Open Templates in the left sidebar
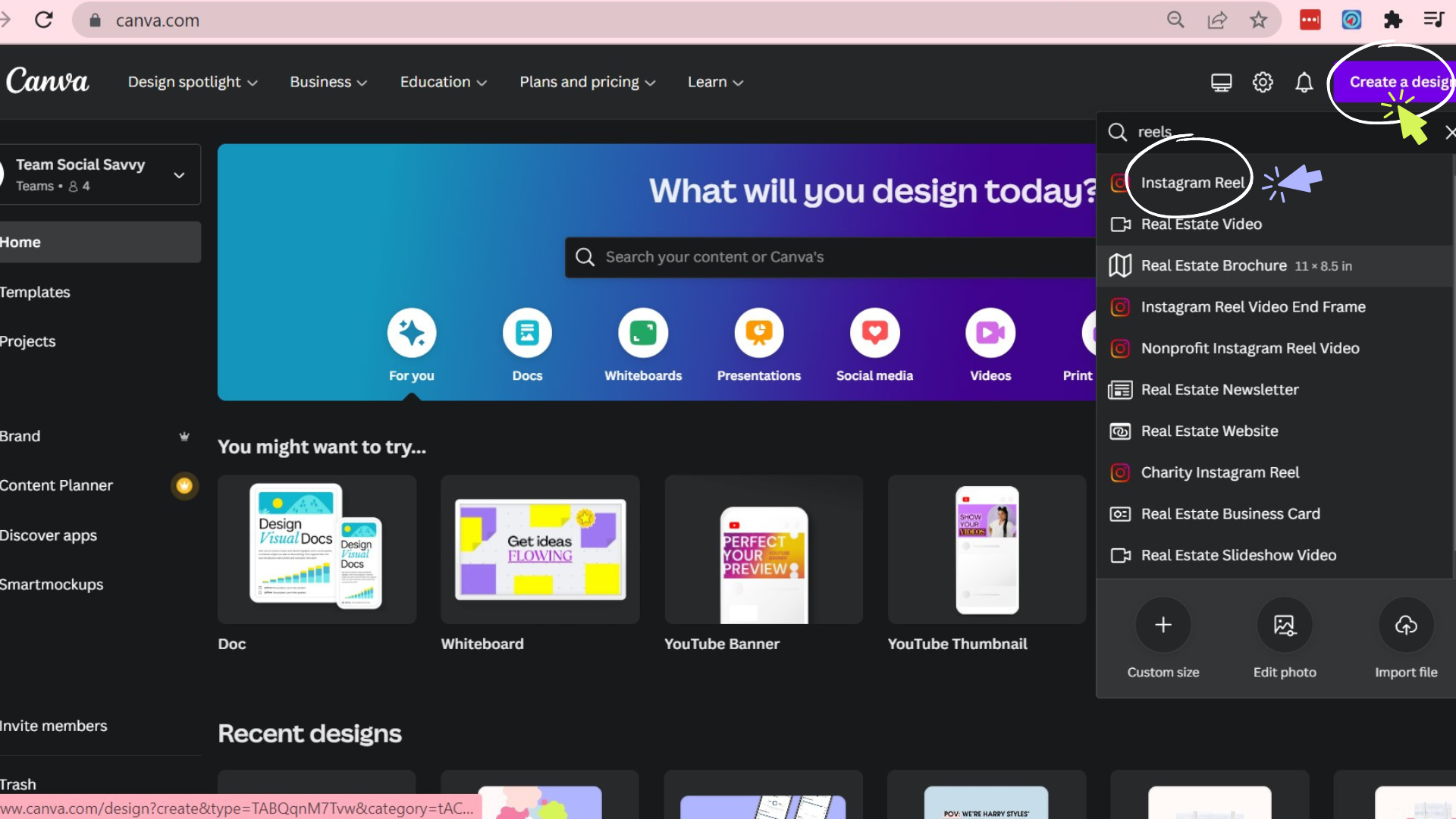The width and height of the screenshot is (1456, 819). tap(35, 292)
